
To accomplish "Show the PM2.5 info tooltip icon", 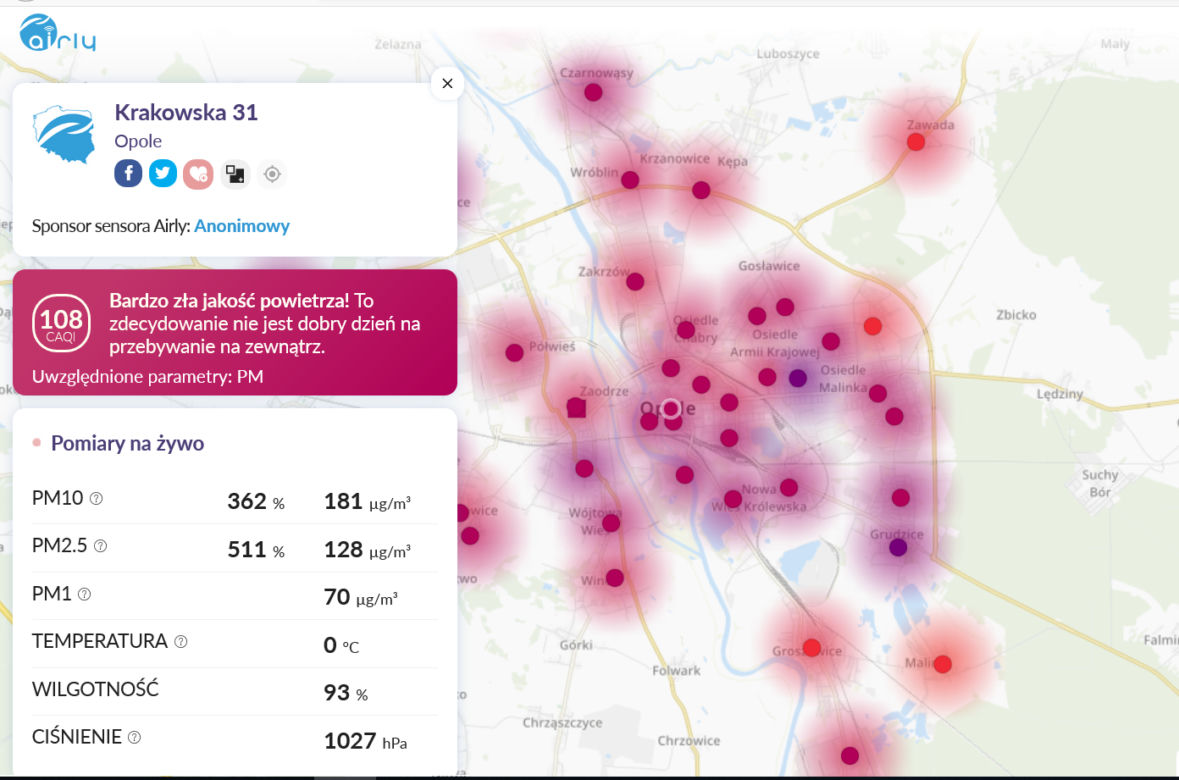I will point(100,546).
